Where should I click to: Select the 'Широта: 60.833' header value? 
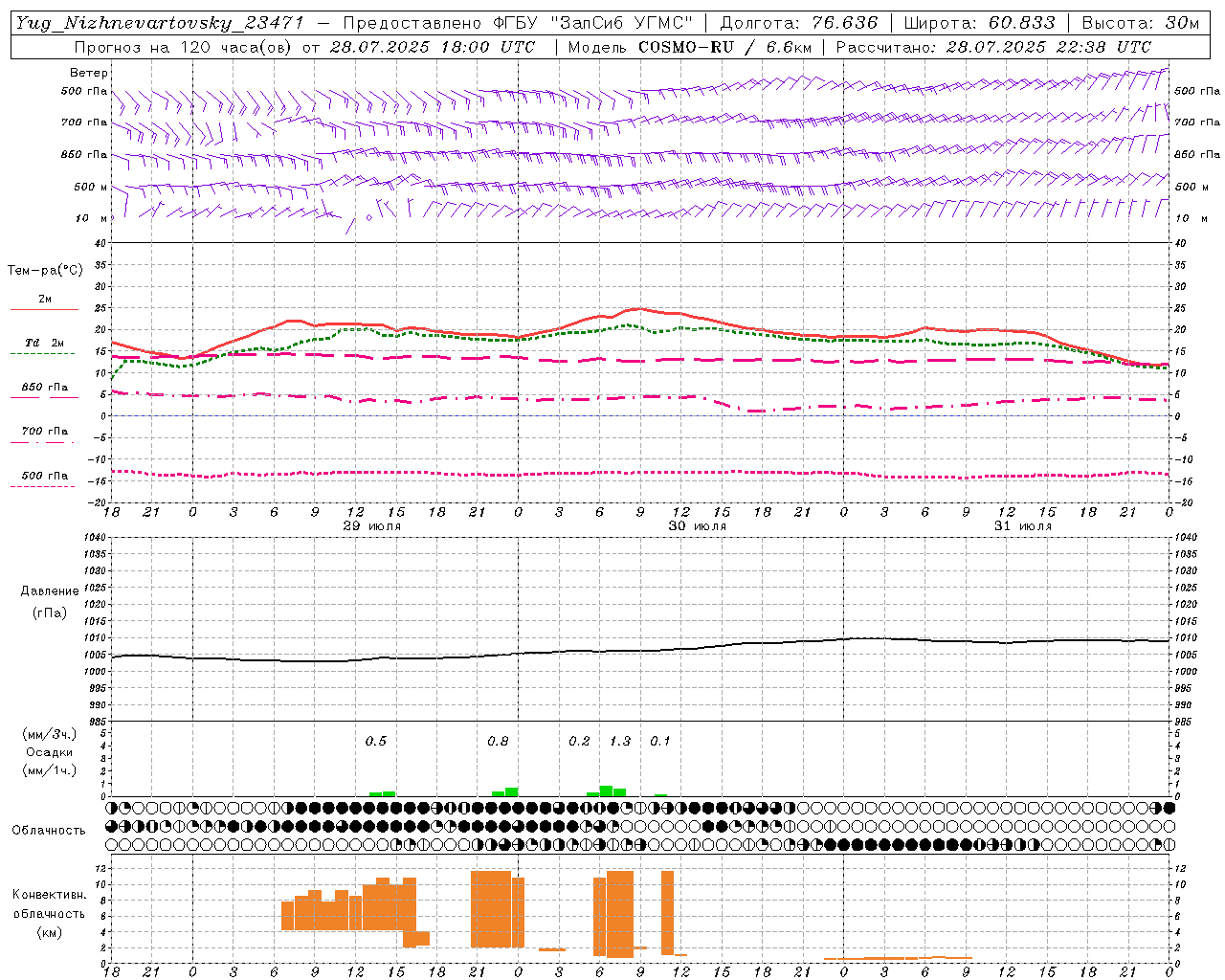click(979, 23)
